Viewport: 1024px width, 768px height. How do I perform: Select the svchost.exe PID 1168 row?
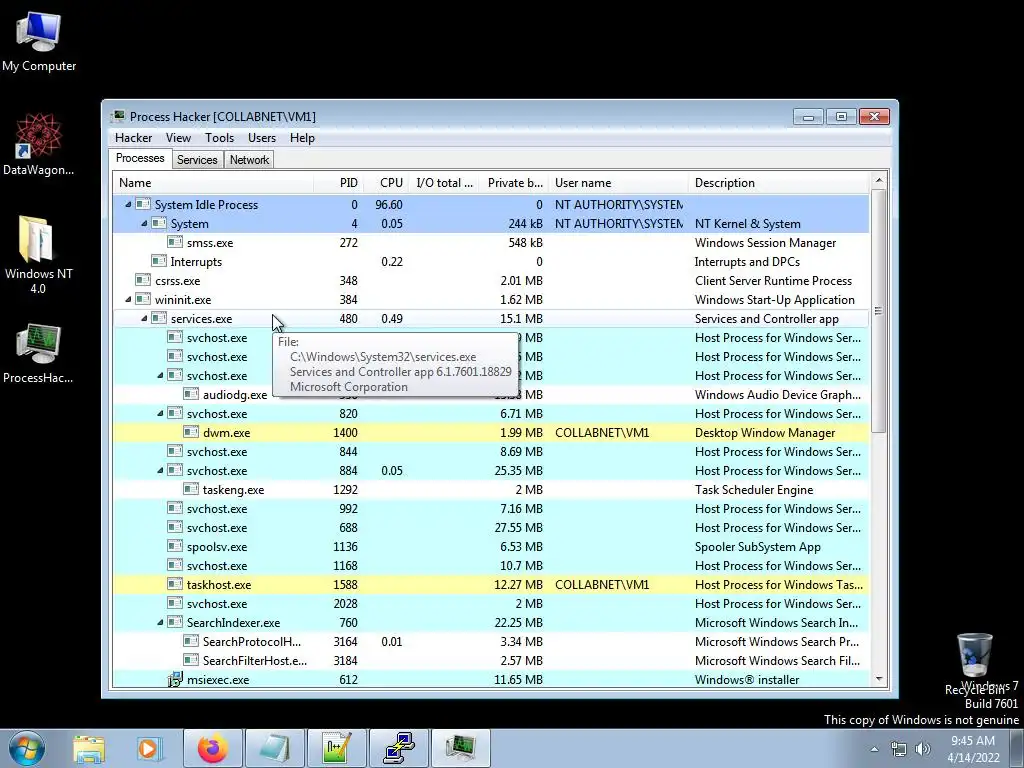point(491,566)
